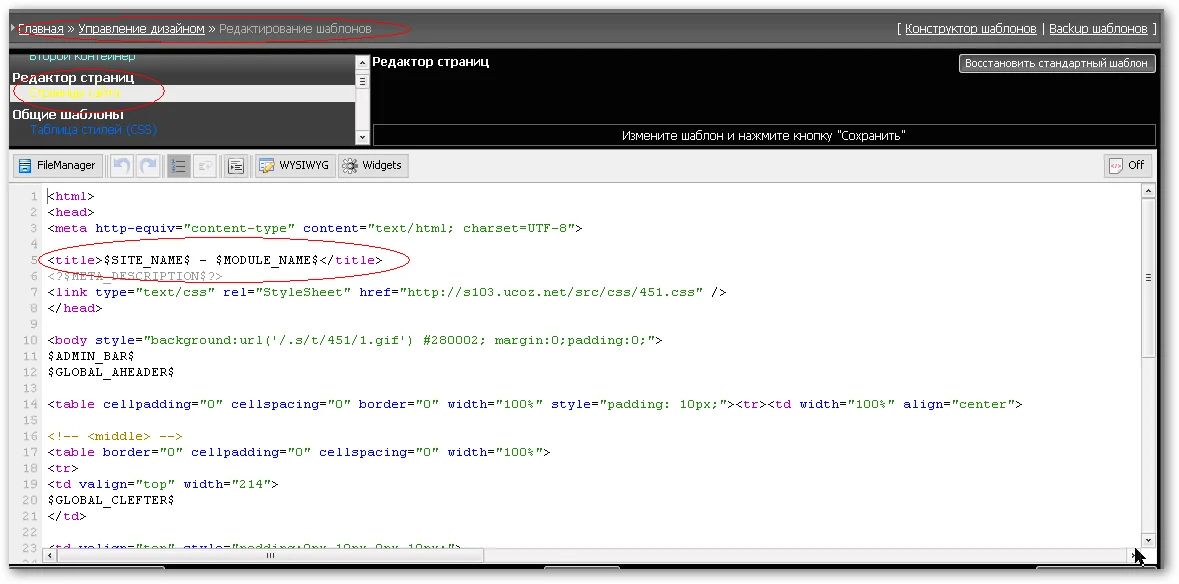Viewport: 1179px width, 584px height.
Task: Click the <?$META_DESCRIPTION$?> line
Action: [x=135, y=276]
